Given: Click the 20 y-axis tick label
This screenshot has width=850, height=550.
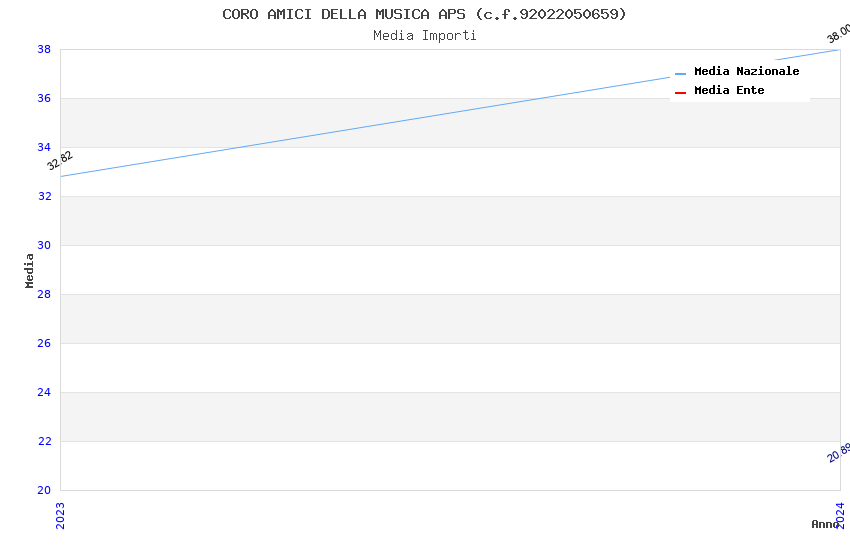Looking at the screenshot, I should pyautogui.click(x=44, y=490).
